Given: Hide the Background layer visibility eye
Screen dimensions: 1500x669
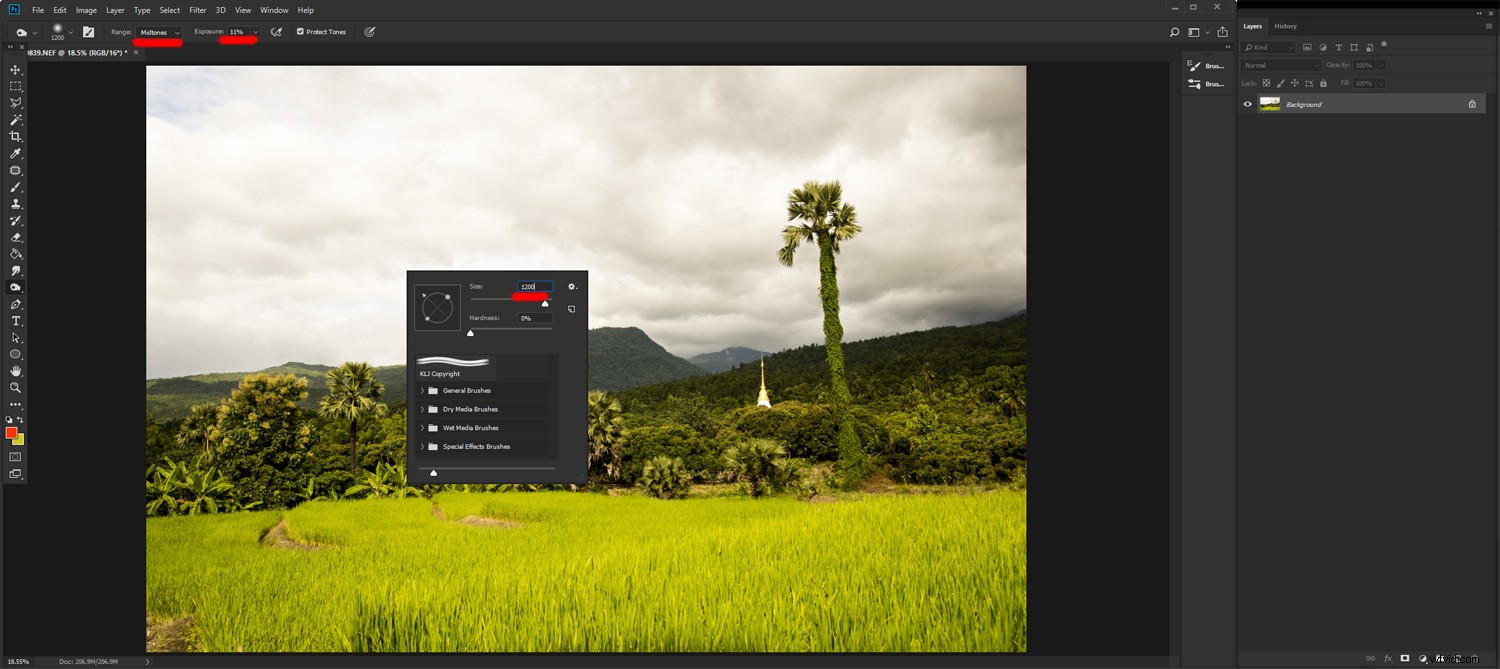Looking at the screenshot, I should click(x=1247, y=104).
